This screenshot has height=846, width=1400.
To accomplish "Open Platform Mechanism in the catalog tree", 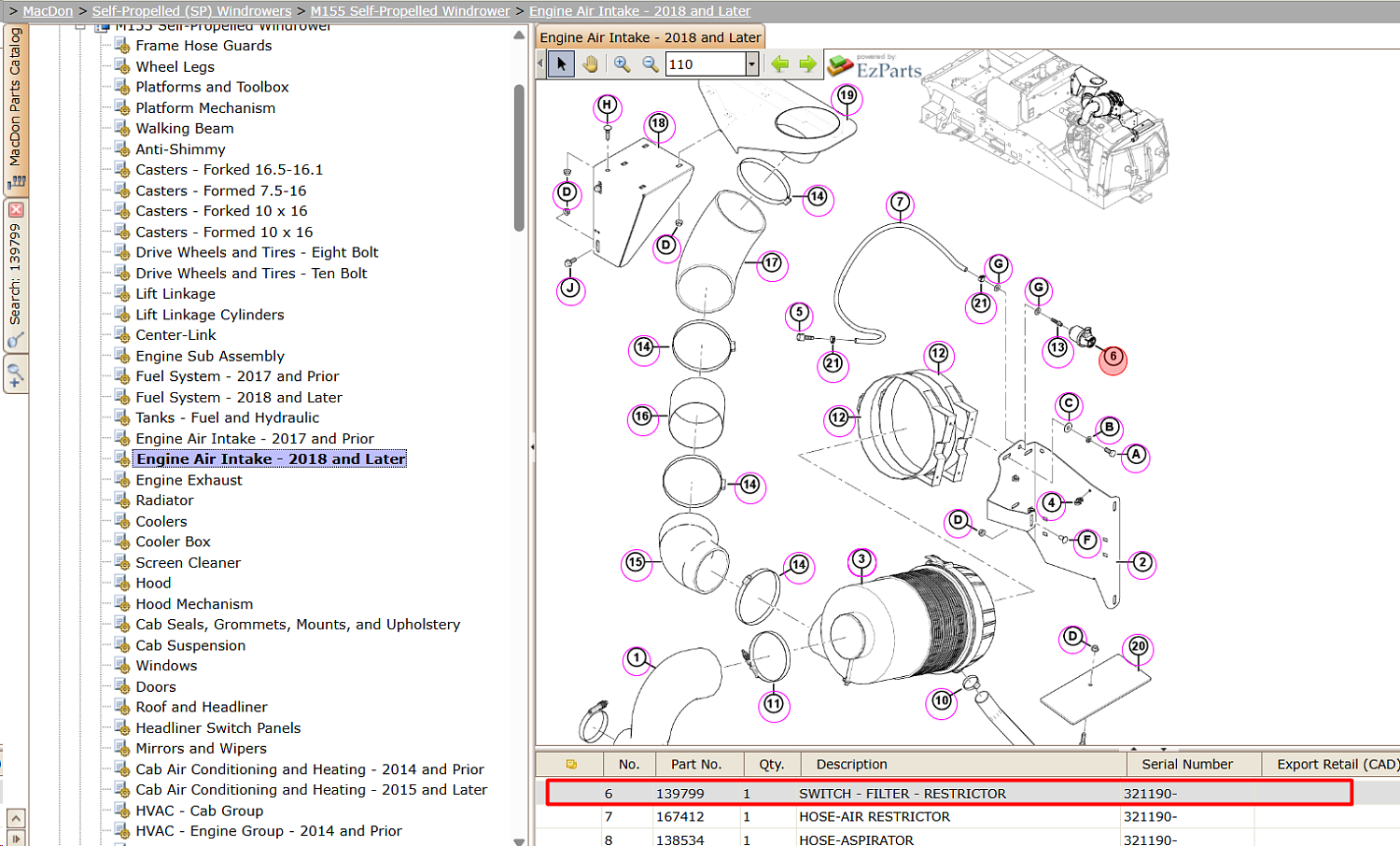I will coord(205,107).
